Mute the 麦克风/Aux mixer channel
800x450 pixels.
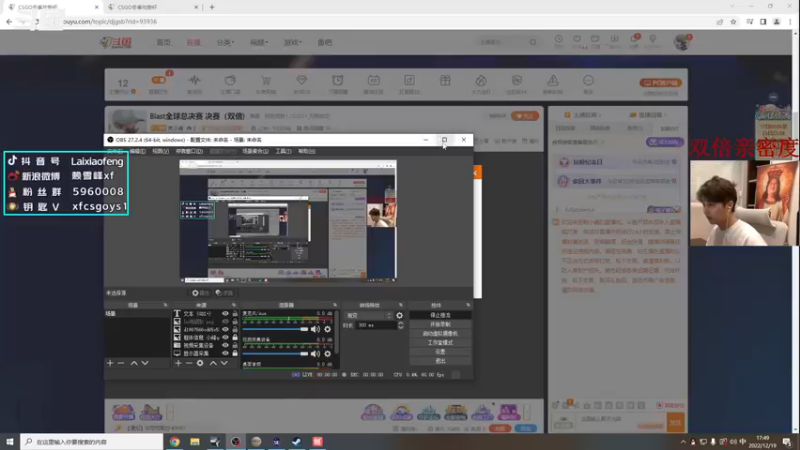click(315, 329)
